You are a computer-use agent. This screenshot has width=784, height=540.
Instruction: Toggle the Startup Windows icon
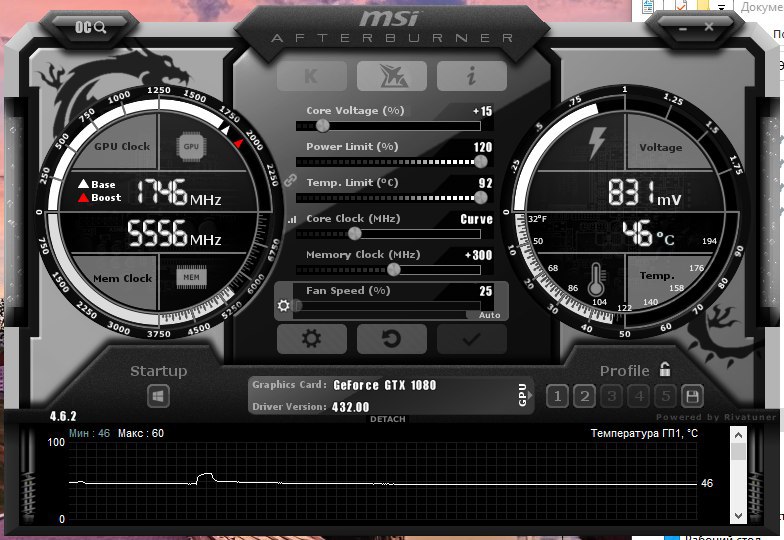click(x=158, y=396)
